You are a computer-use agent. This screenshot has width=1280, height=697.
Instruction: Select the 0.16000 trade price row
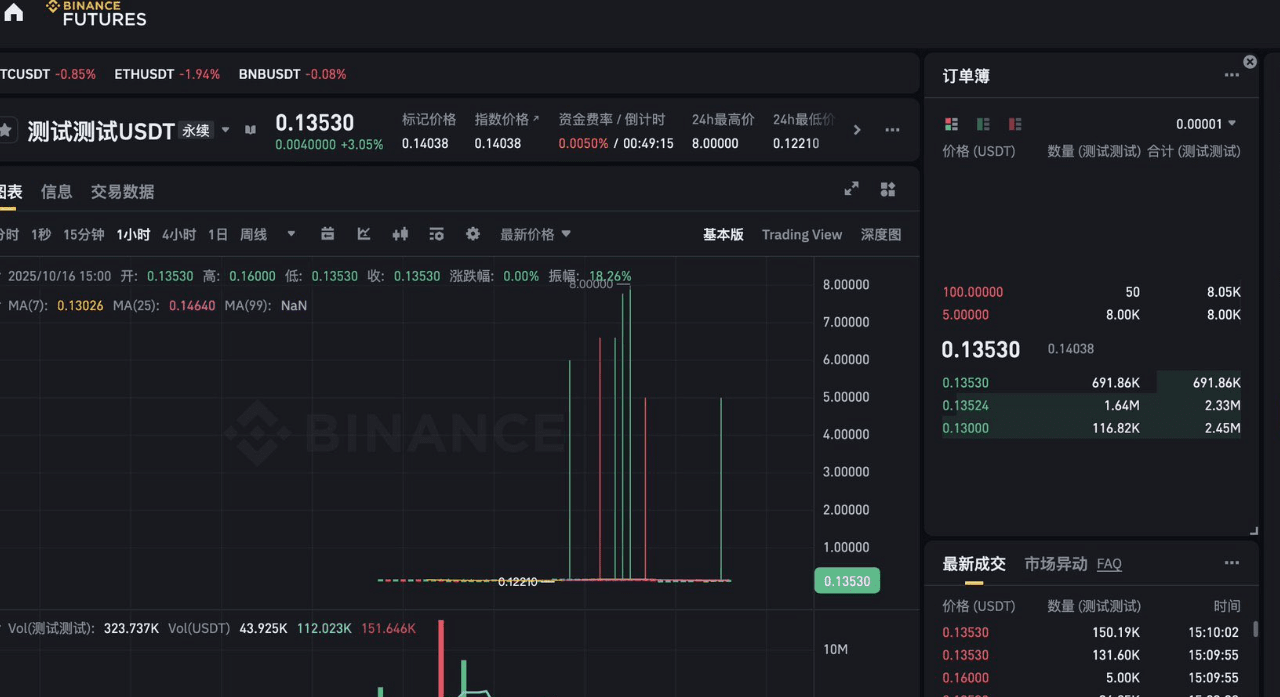[1091, 678]
